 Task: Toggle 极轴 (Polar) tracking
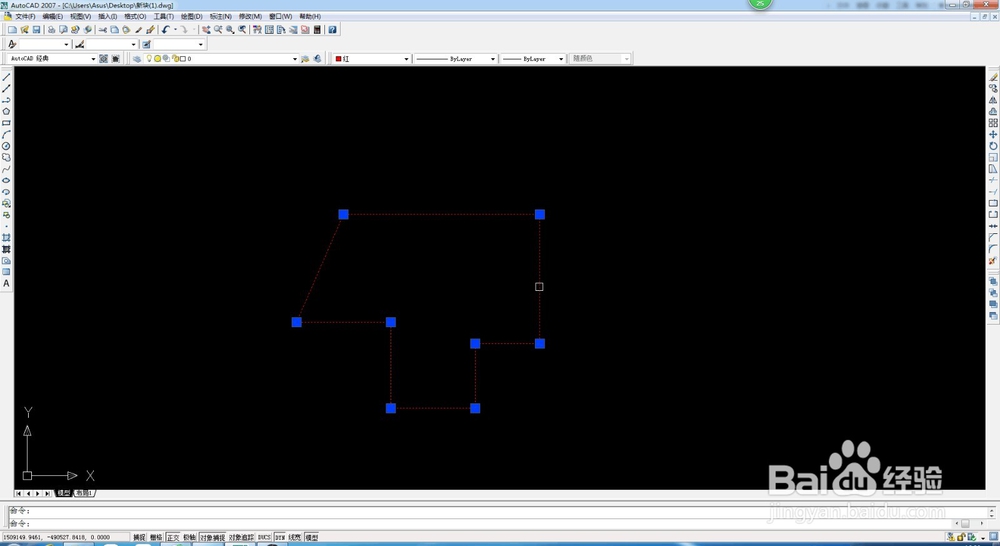[x=189, y=538]
